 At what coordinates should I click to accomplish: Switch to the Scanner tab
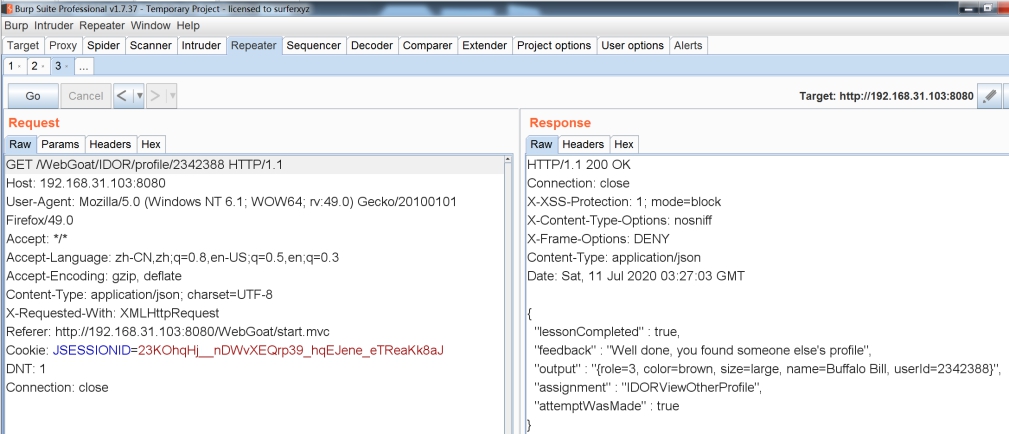(151, 45)
